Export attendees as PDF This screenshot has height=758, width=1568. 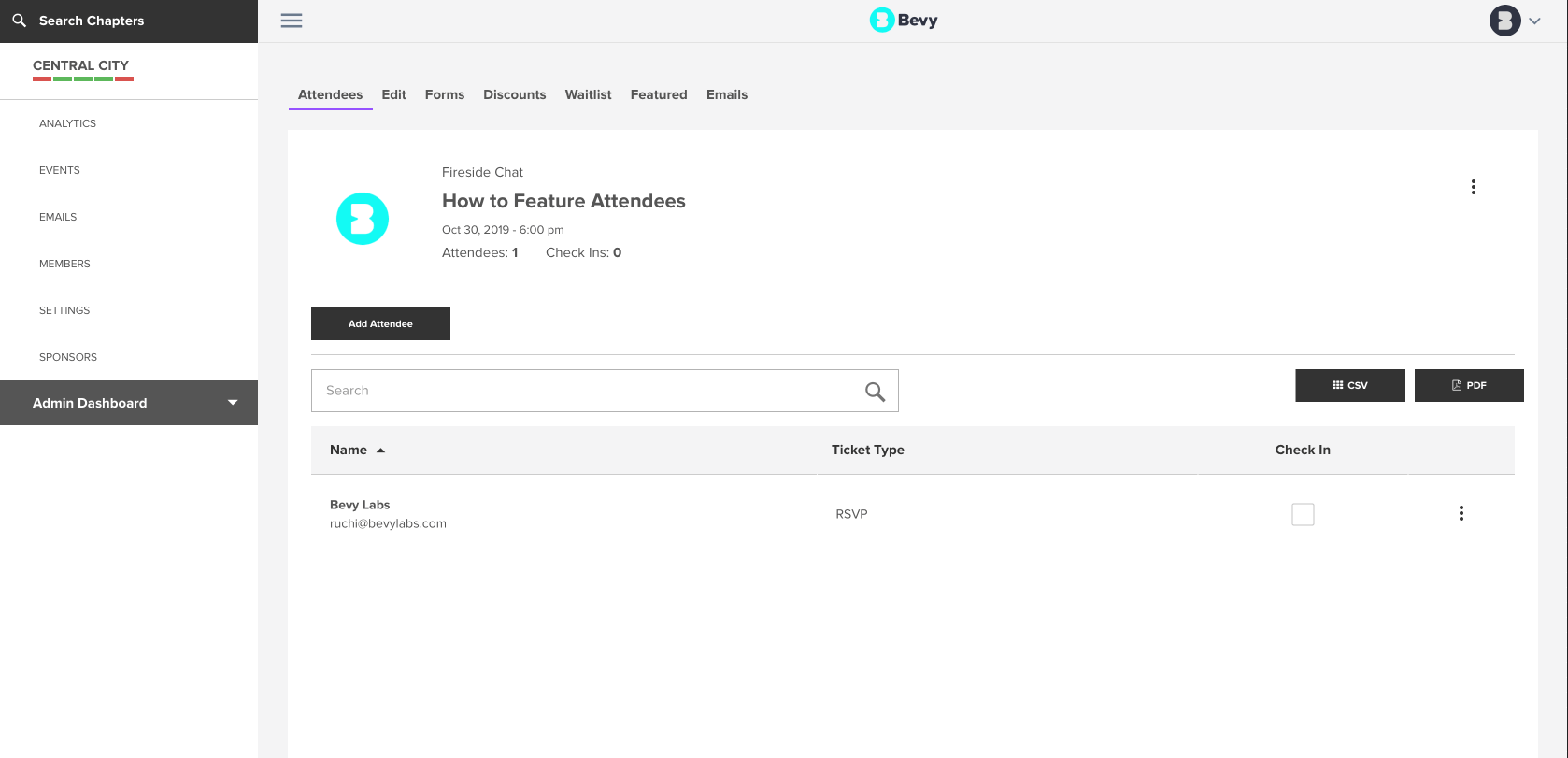point(1469,385)
